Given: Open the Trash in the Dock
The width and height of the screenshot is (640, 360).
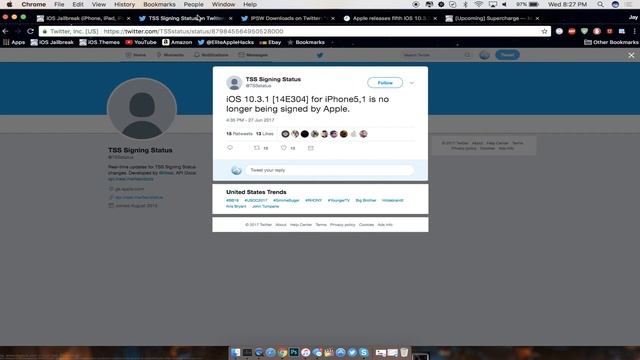Looking at the screenshot, I should coord(404,352).
